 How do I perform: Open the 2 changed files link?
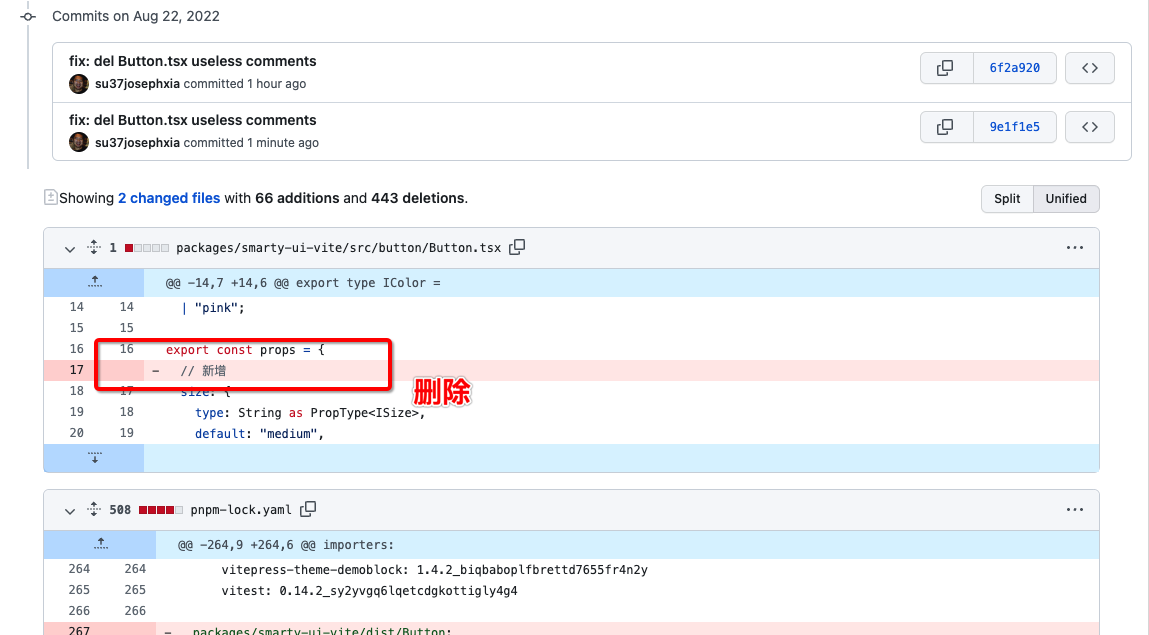click(x=168, y=198)
